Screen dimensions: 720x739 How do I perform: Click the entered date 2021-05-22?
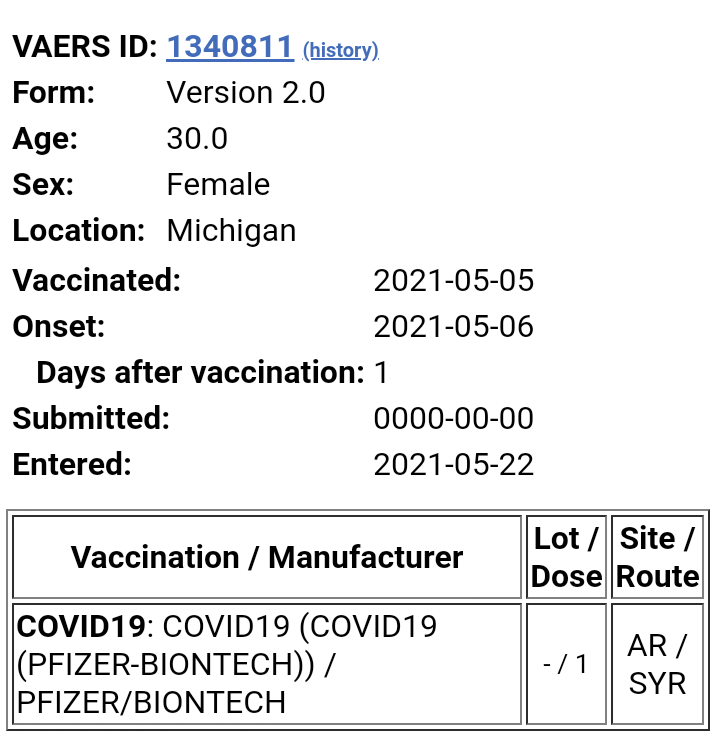453,465
